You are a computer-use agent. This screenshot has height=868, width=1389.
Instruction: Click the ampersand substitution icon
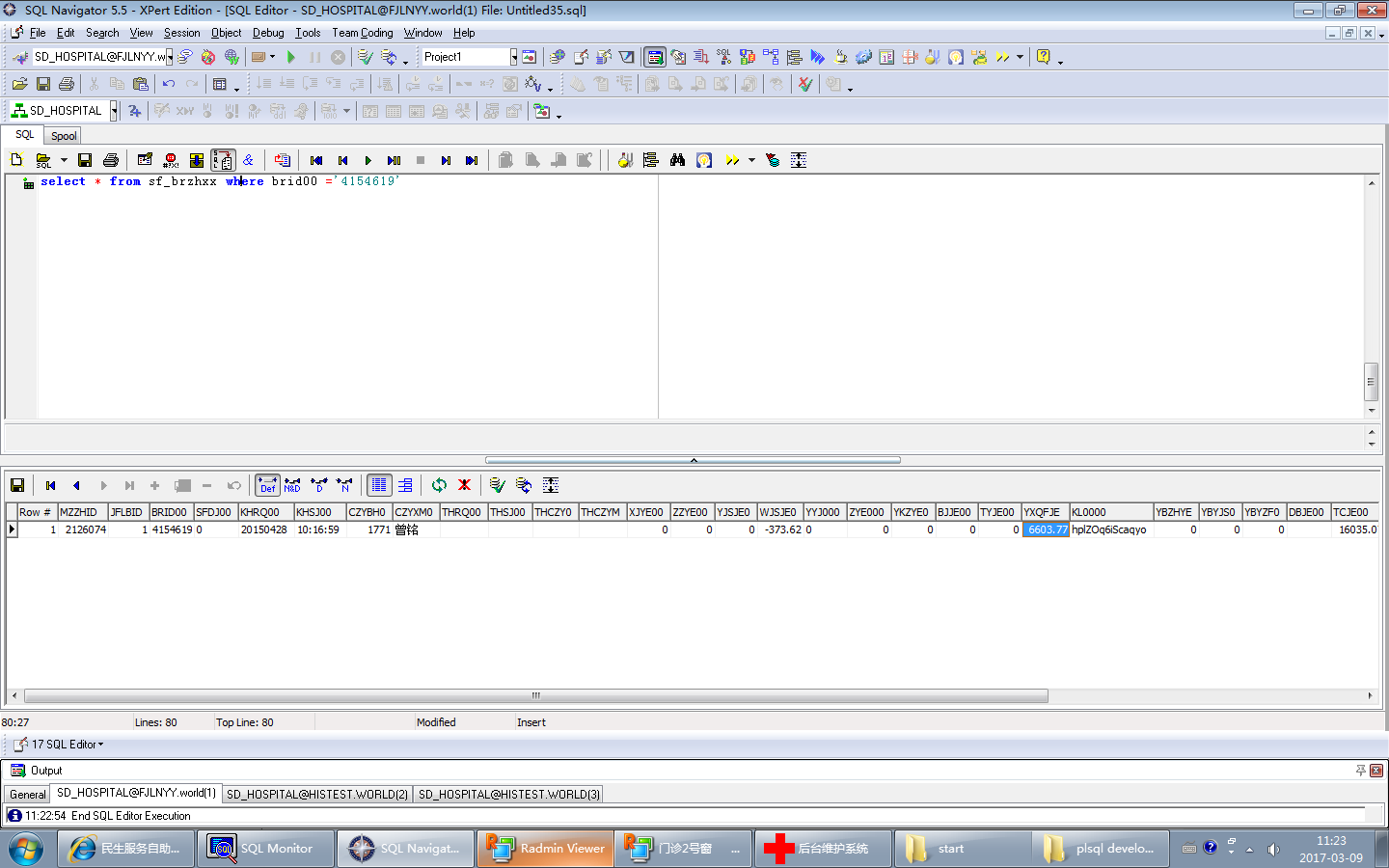point(248,160)
